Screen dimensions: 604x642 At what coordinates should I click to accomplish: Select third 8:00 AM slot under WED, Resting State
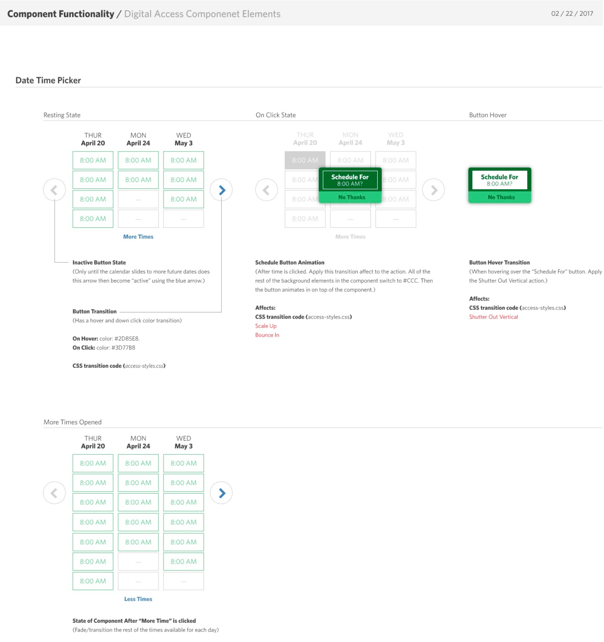[183, 199]
